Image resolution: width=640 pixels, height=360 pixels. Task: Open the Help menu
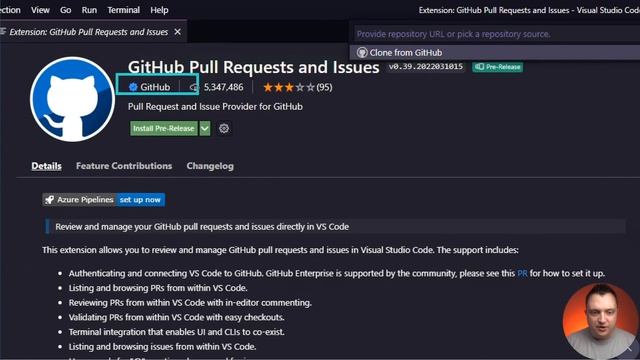(x=159, y=10)
